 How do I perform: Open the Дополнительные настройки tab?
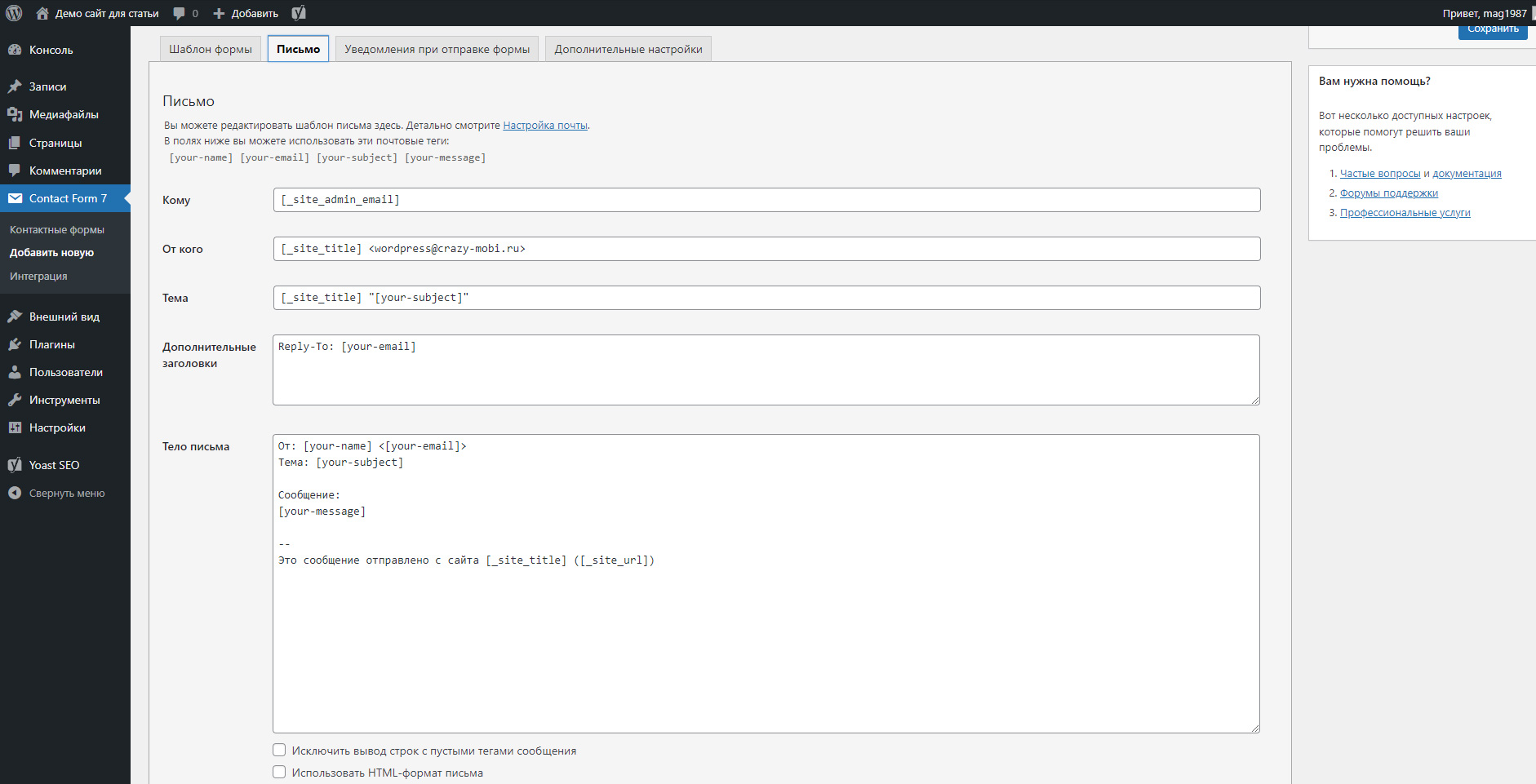click(x=628, y=49)
